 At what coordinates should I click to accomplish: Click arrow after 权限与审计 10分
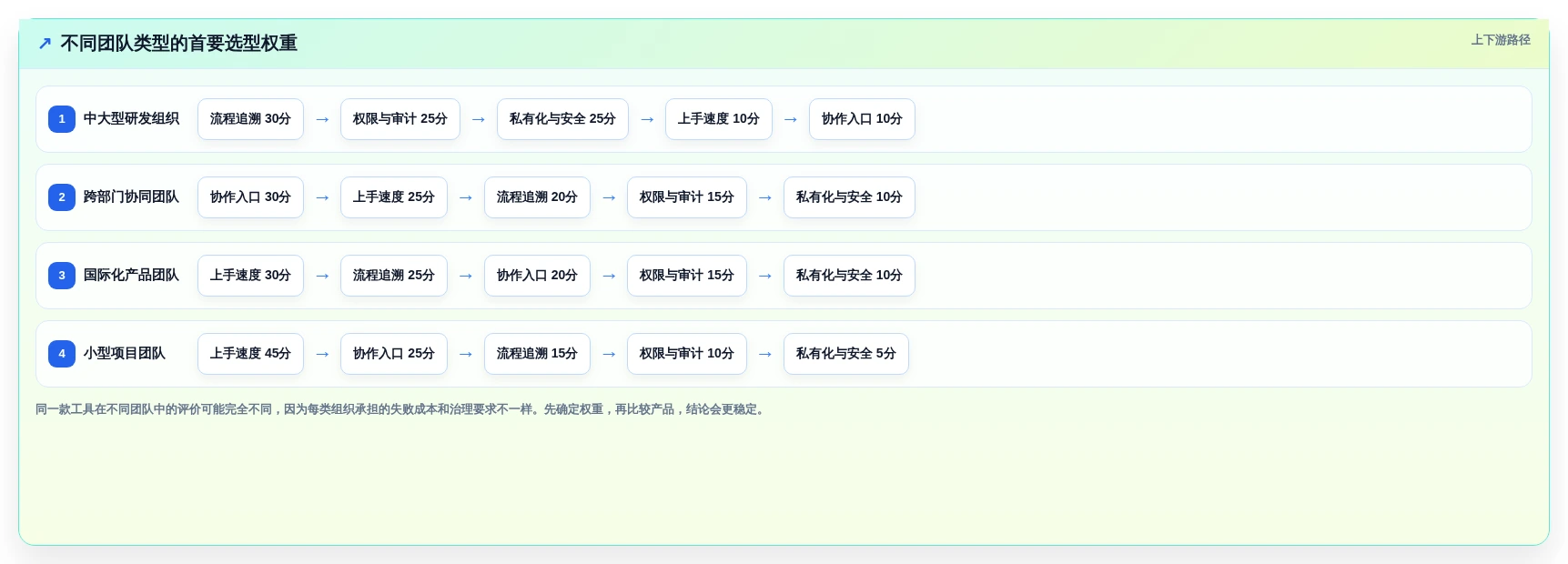[765, 354]
